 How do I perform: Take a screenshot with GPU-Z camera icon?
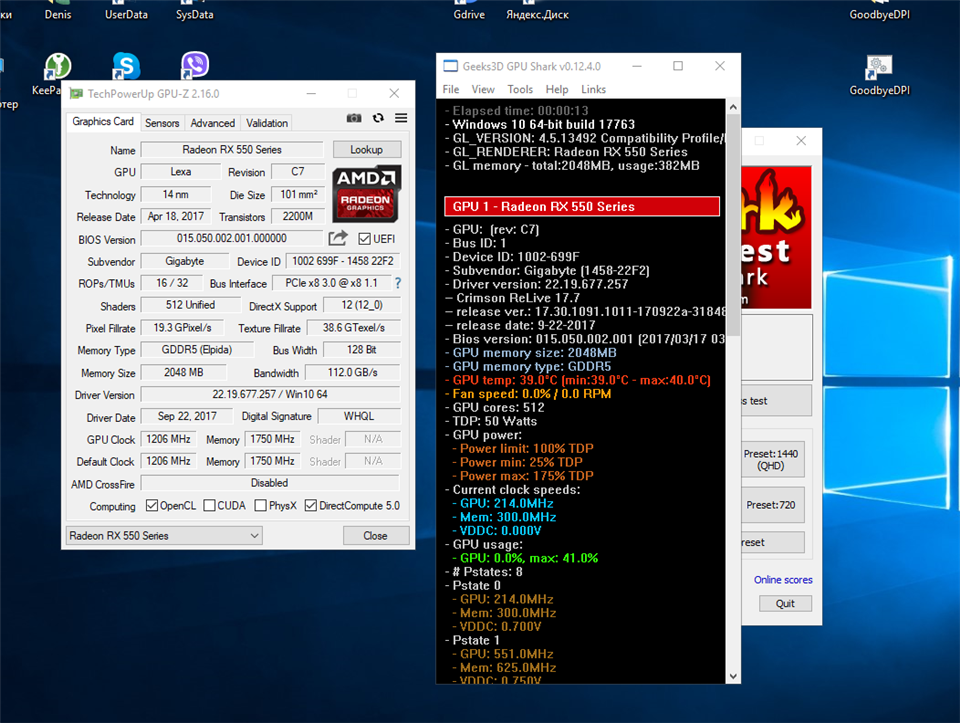click(354, 118)
